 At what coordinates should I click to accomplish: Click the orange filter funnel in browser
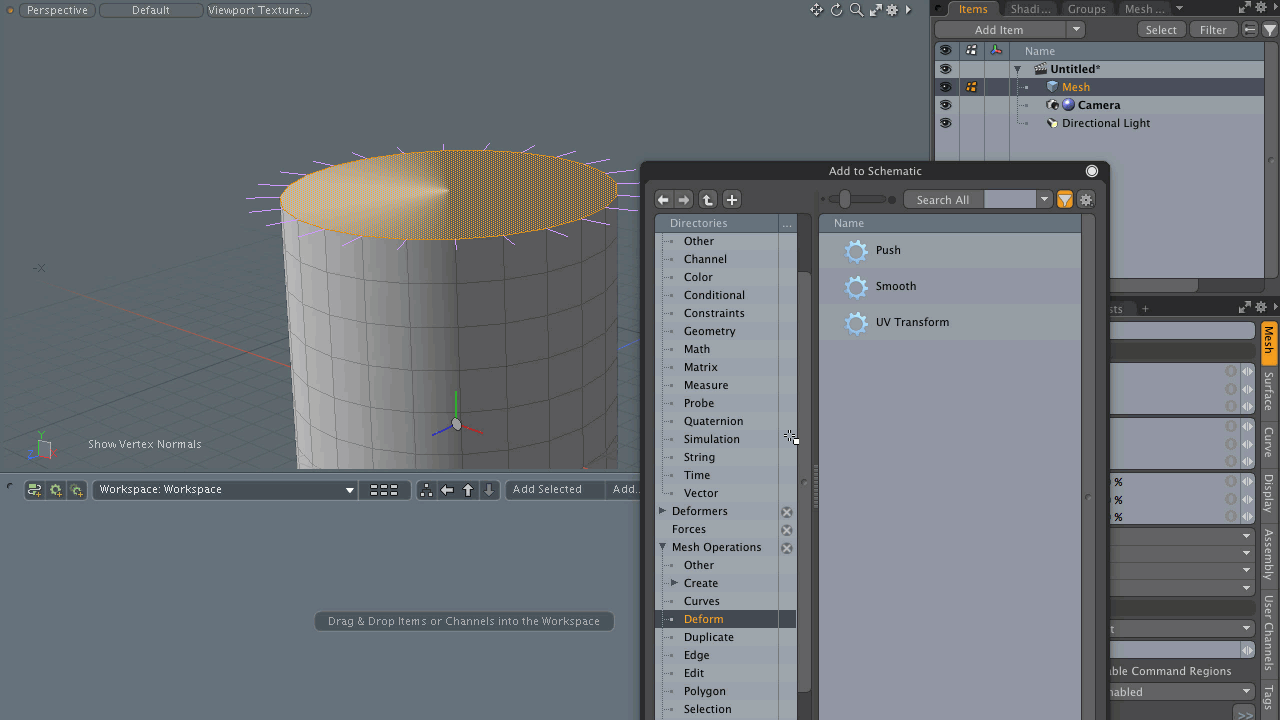(1065, 200)
